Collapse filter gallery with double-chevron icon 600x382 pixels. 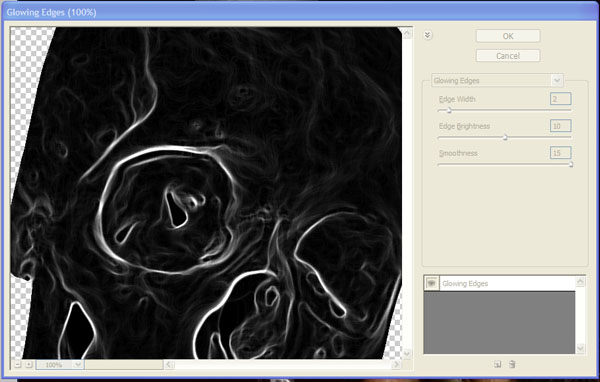pos(428,36)
